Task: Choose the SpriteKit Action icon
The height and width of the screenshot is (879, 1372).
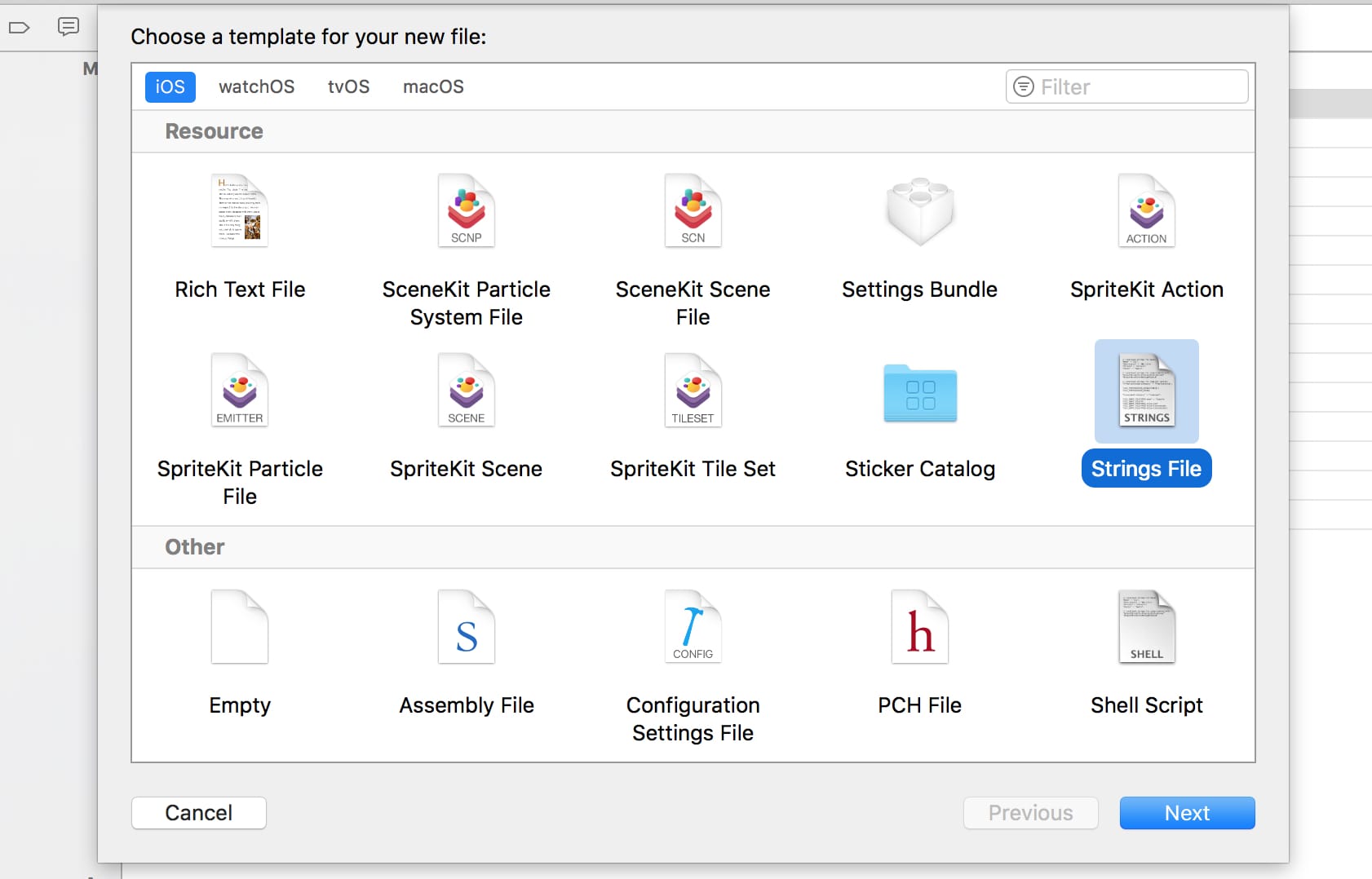Action: 1147,210
